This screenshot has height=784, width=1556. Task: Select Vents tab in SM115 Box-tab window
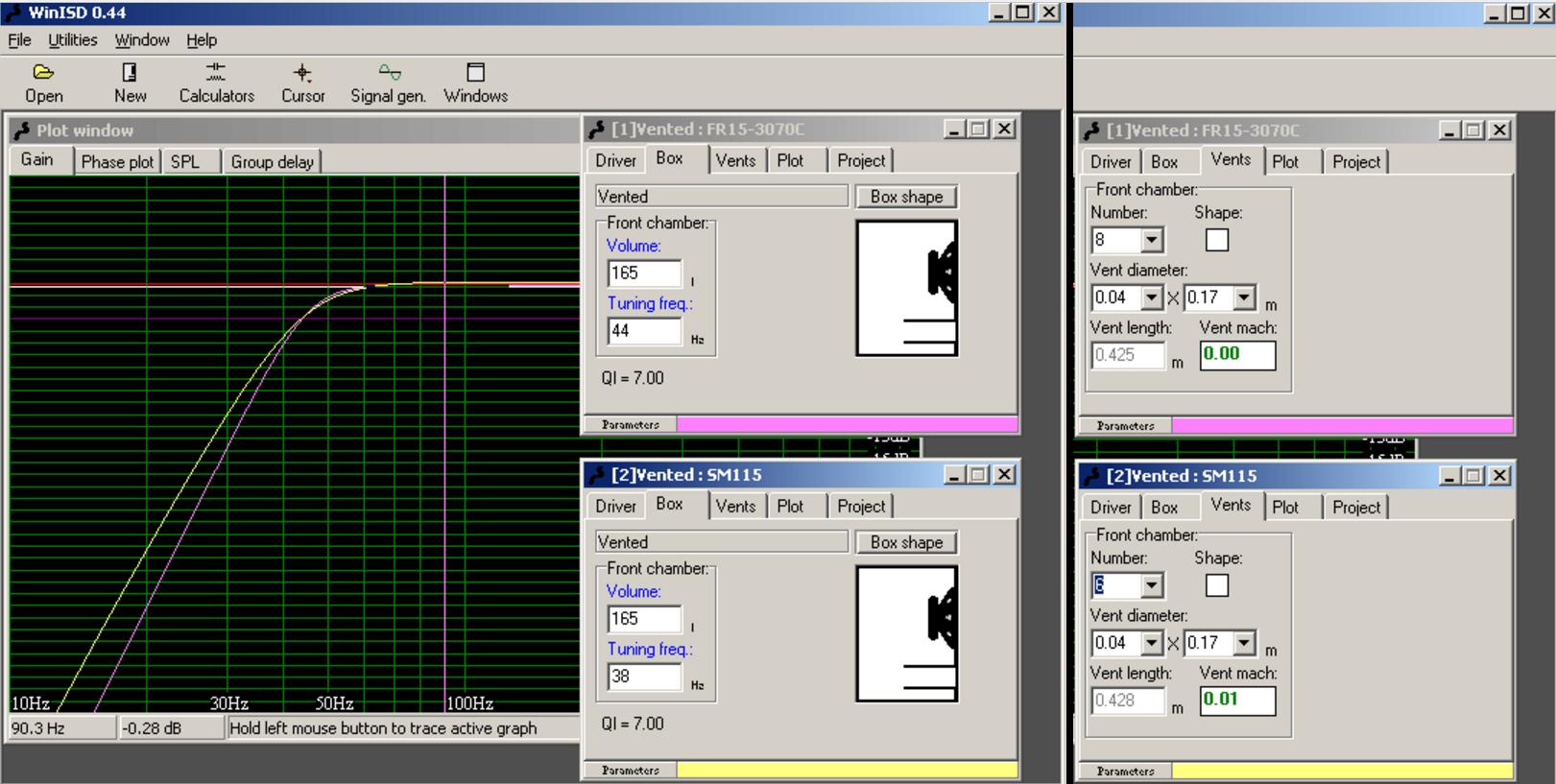coord(735,507)
